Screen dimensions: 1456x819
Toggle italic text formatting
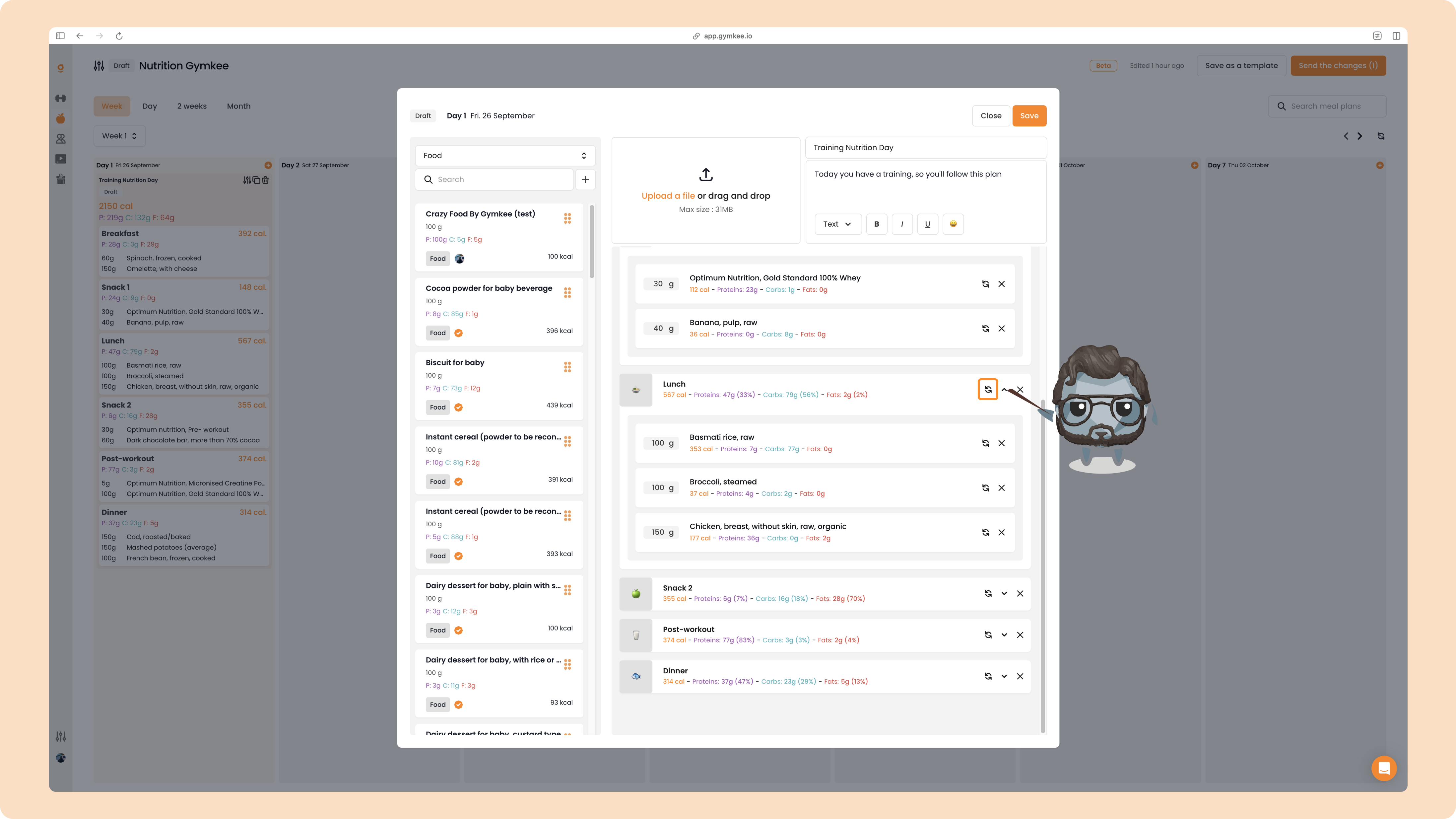[902, 224]
